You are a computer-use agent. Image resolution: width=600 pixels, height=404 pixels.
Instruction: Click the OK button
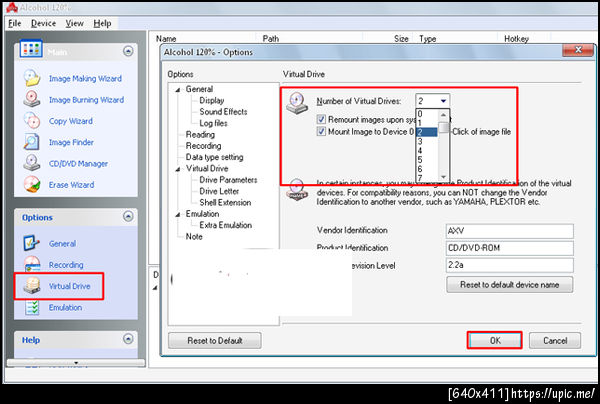[495, 340]
